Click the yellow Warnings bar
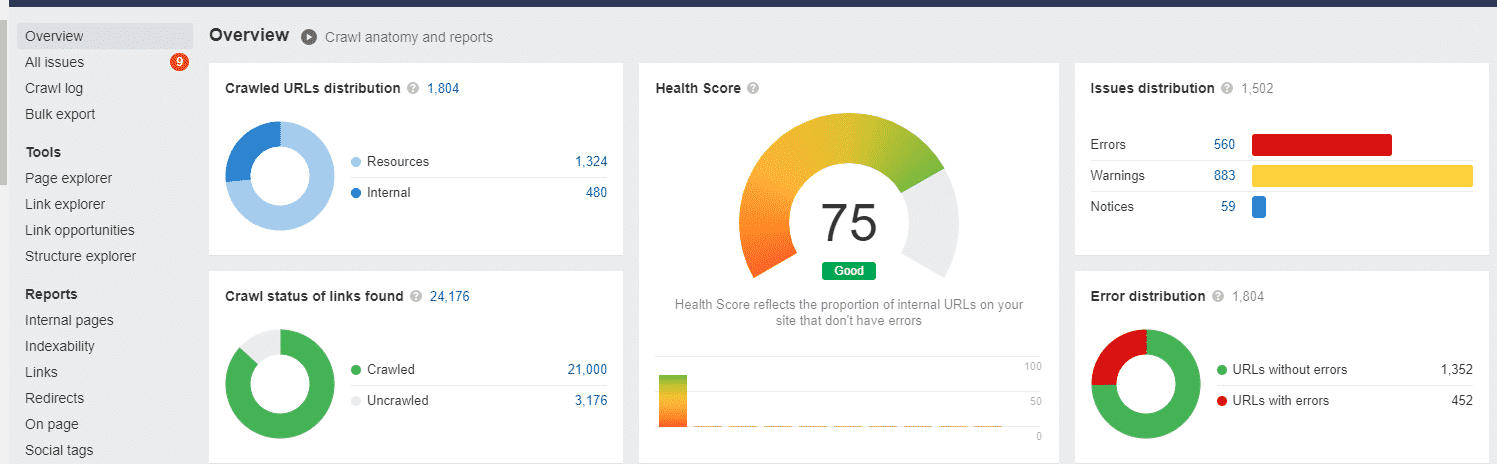This screenshot has width=1497, height=464. [x=1362, y=176]
